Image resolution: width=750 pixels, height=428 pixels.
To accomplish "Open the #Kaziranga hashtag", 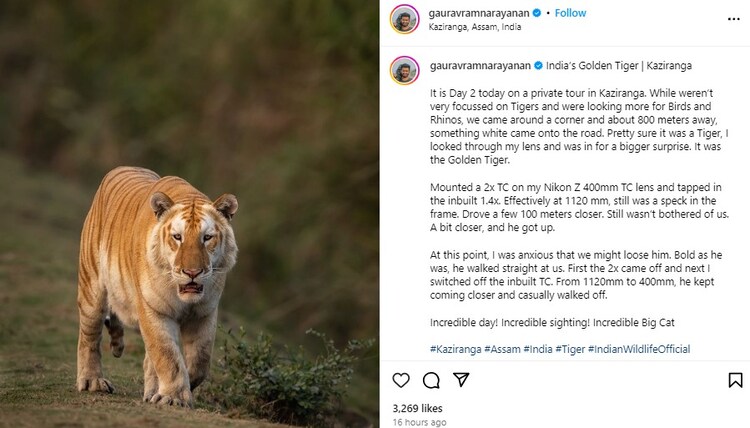I will pyautogui.click(x=455, y=349).
